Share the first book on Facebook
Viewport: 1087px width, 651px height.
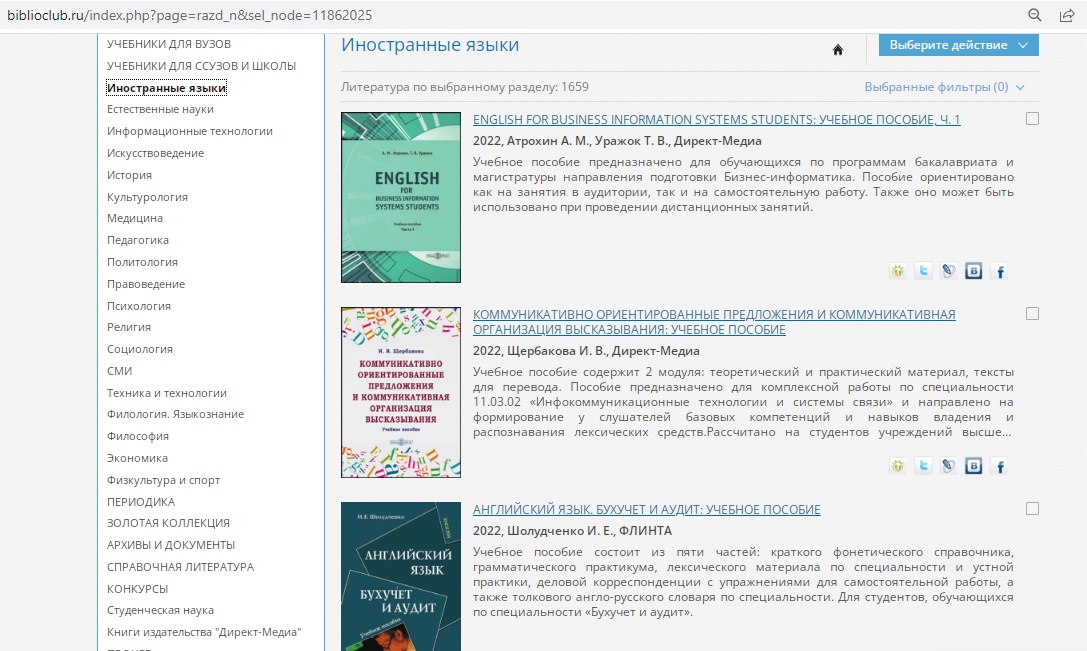998,271
